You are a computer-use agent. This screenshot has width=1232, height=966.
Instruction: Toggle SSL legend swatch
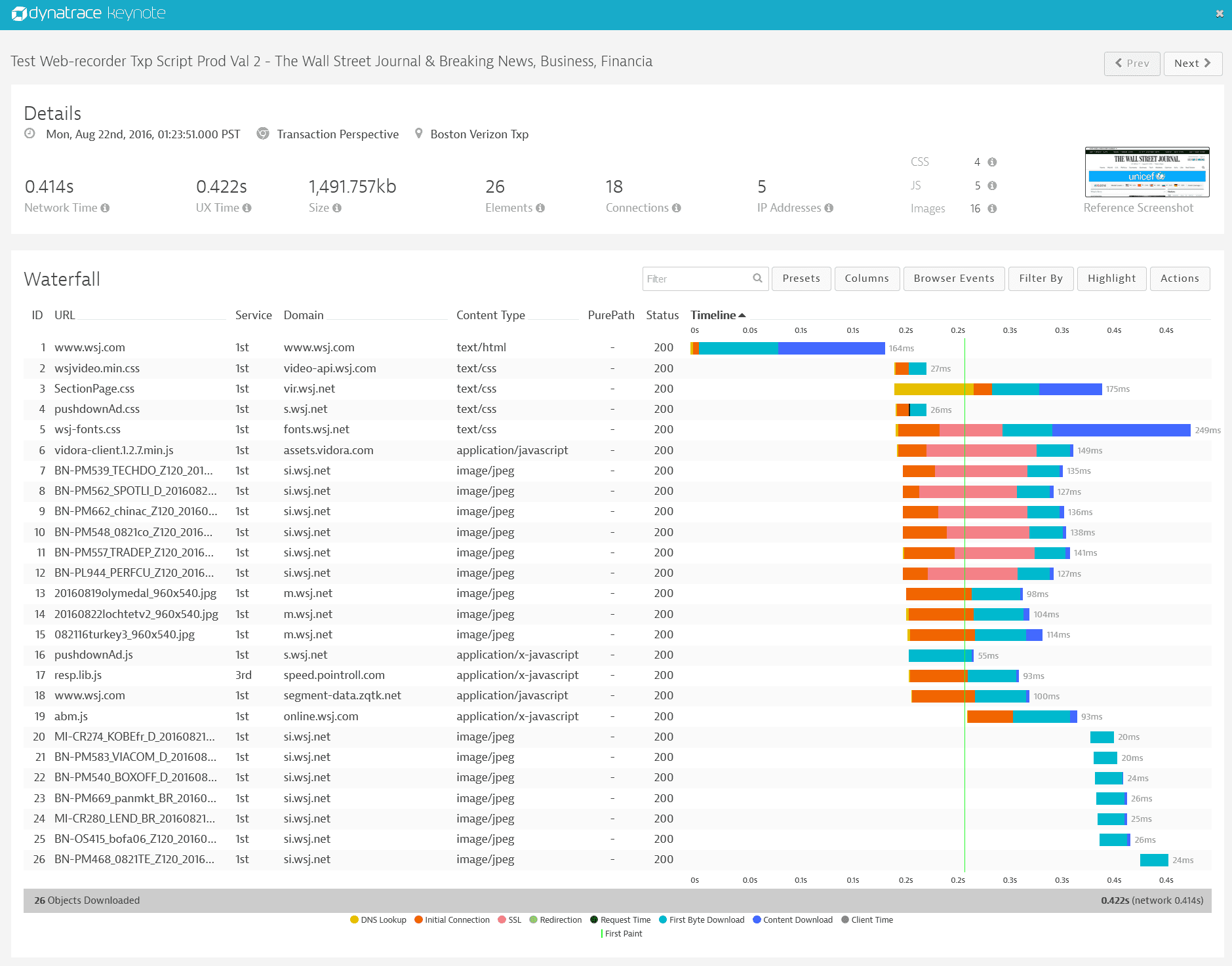pyautogui.click(x=502, y=919)
